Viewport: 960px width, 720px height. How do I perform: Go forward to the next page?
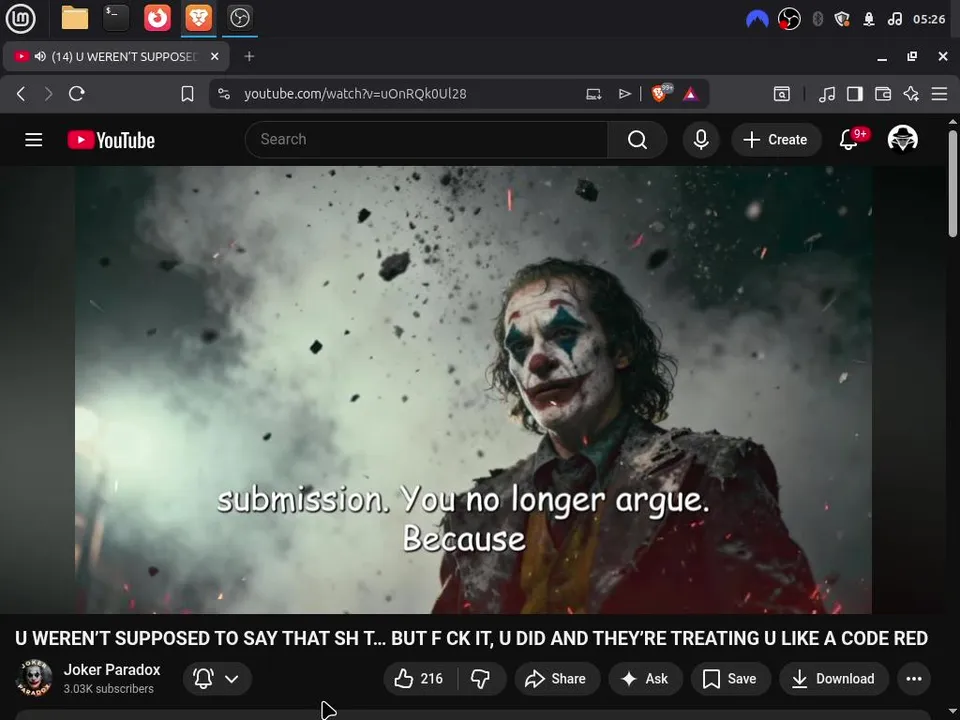coord(48,94)
